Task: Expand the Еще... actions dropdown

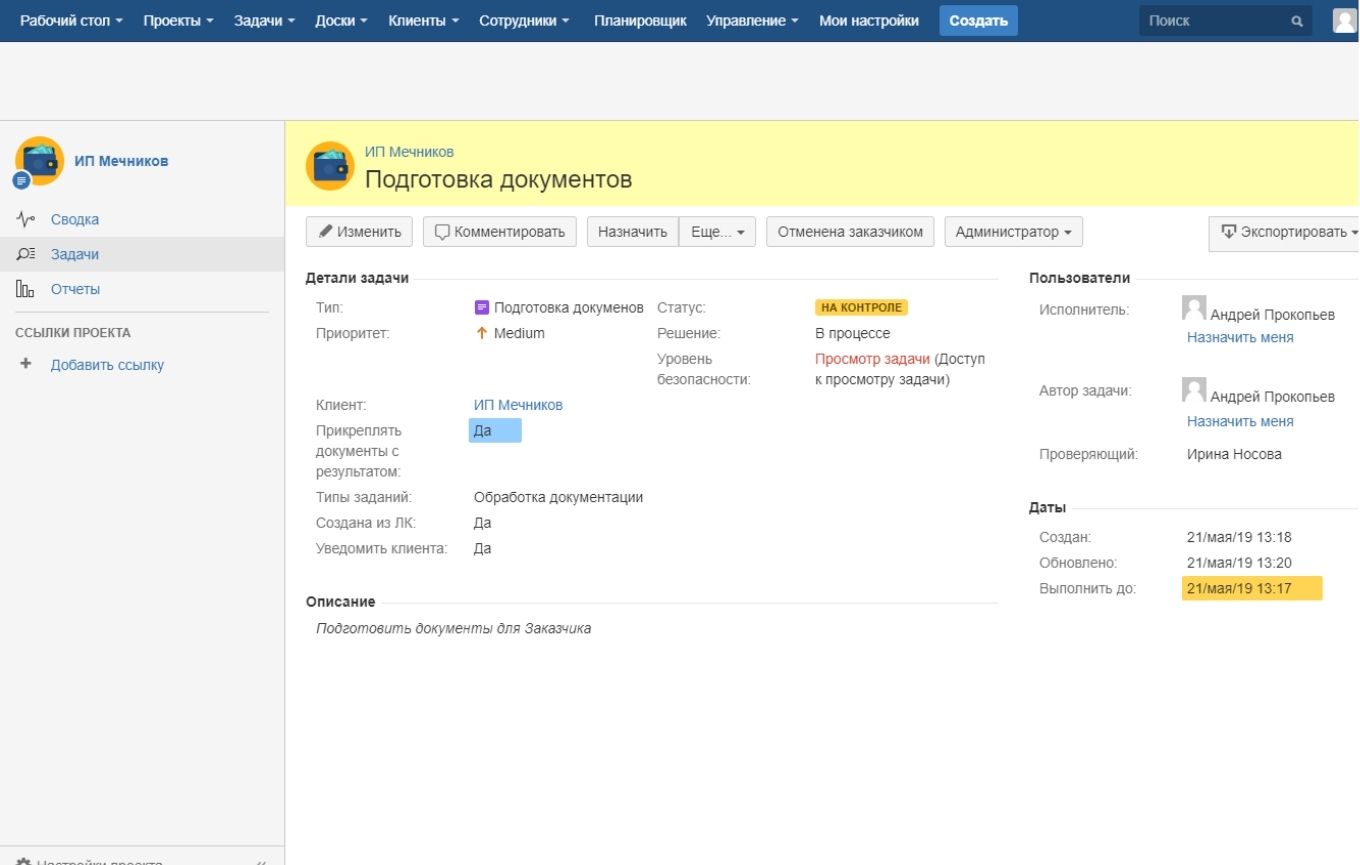Action: [x=717, y=232]
